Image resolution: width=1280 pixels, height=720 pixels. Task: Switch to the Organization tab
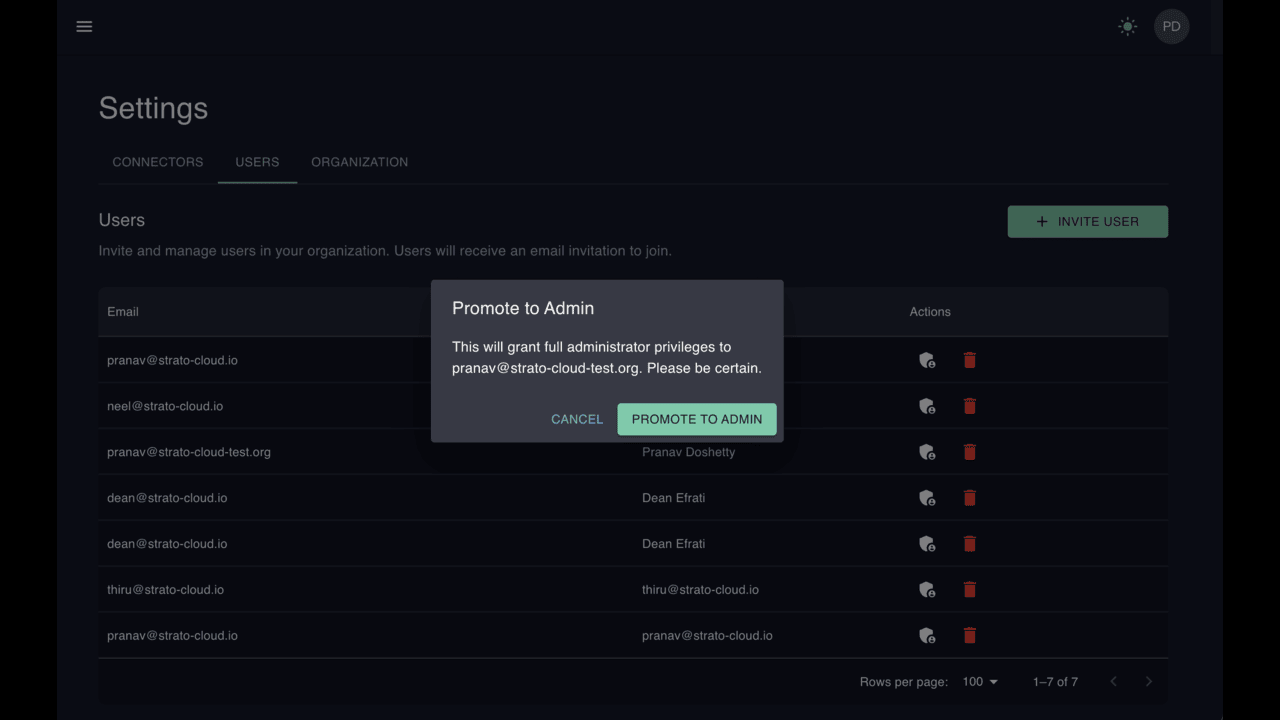tap(359, 162)
